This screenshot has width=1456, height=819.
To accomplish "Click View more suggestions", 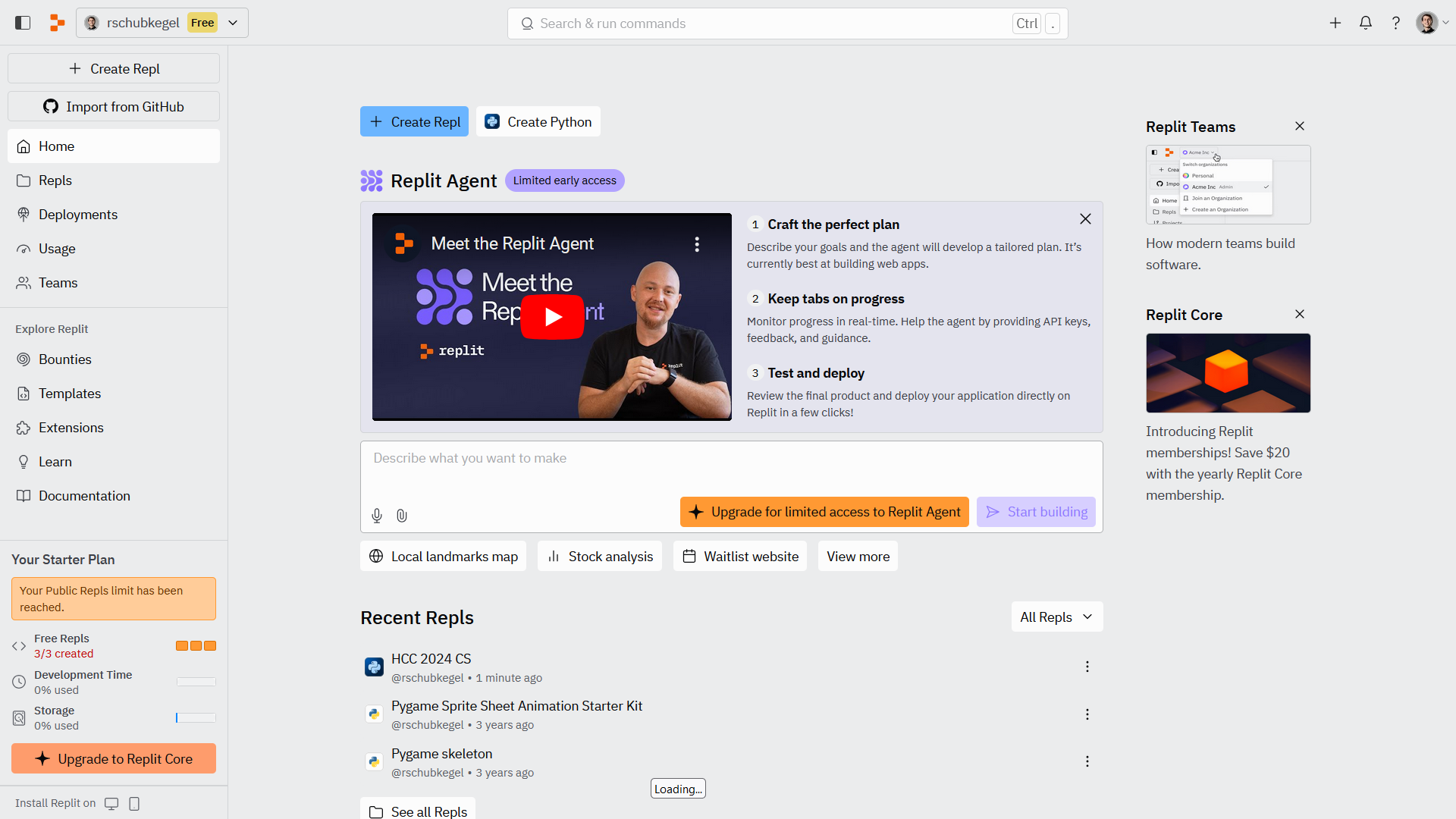I will tap(858, 557).
